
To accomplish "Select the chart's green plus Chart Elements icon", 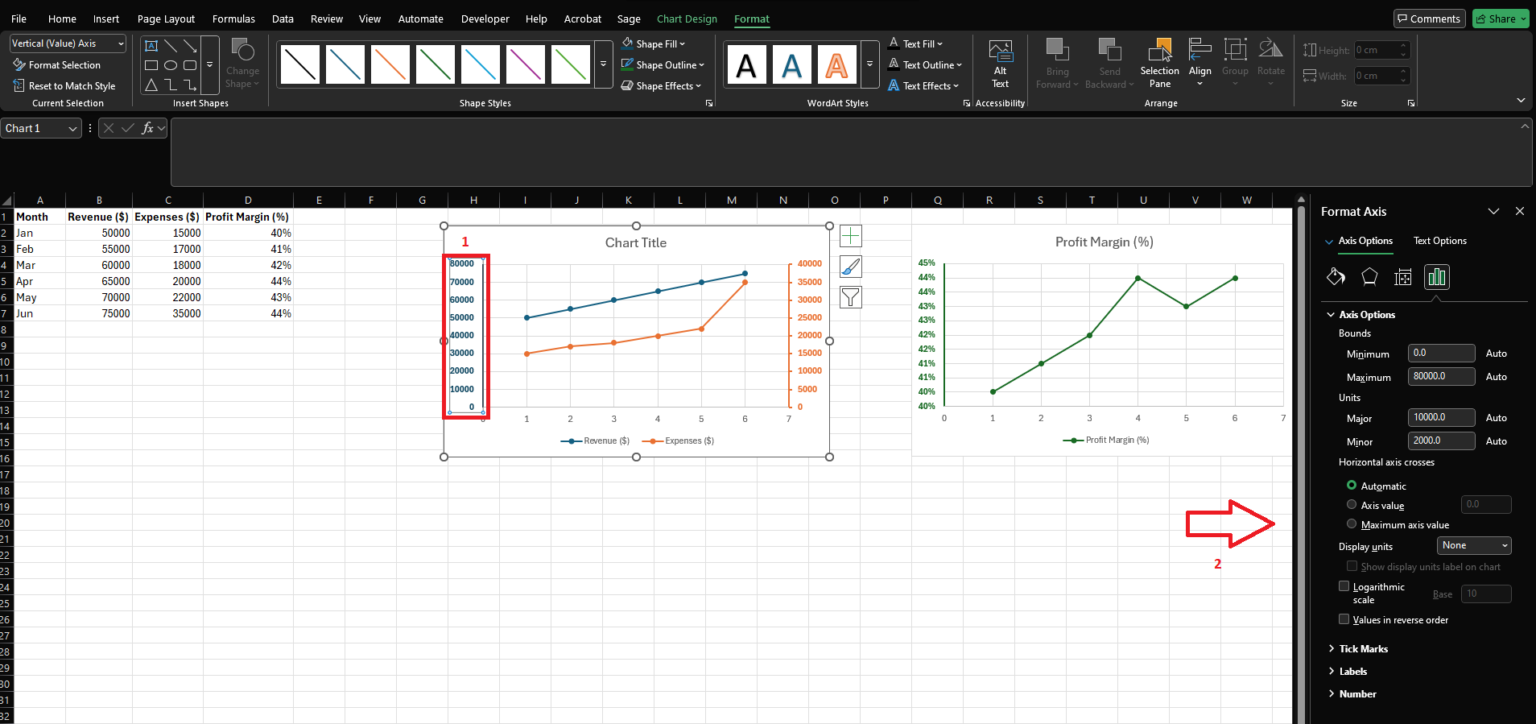I will (x=850, y=235).
